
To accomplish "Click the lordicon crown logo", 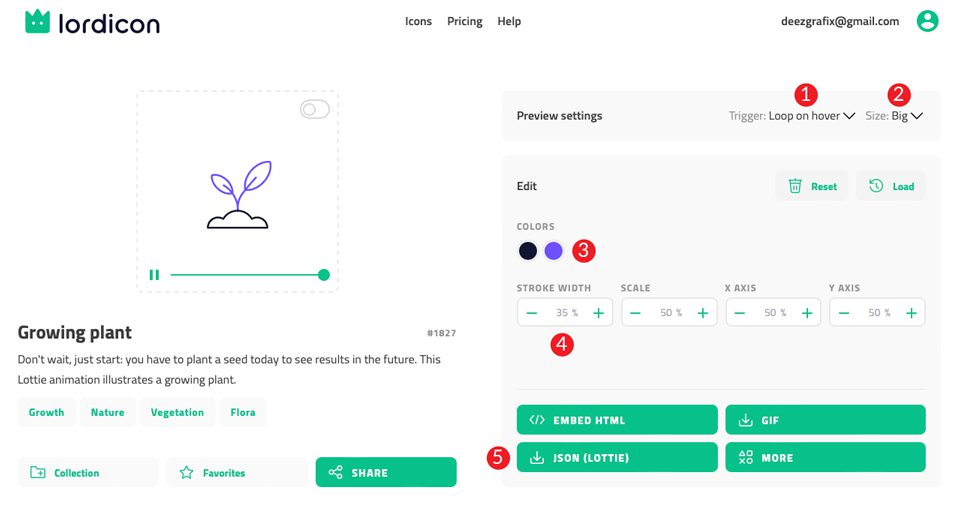I will click(38, 22).
